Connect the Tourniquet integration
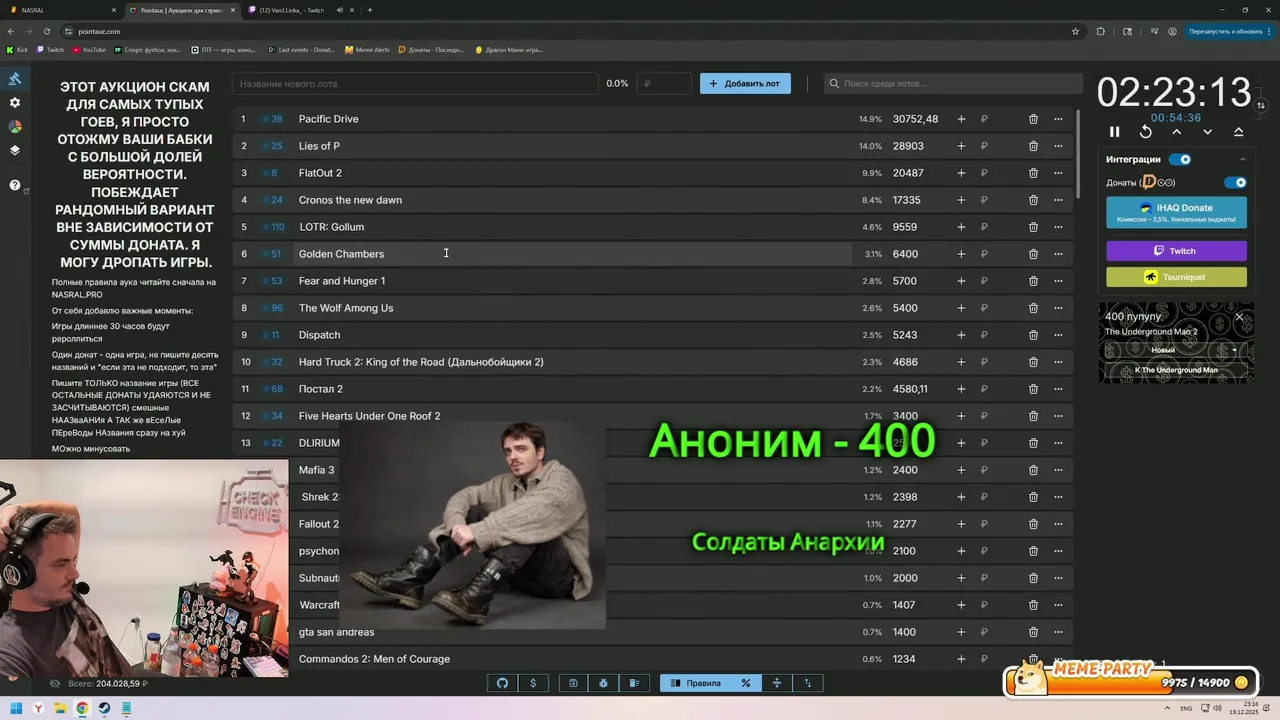Viewport: 1280px width, 720px height. [1176, 277]
